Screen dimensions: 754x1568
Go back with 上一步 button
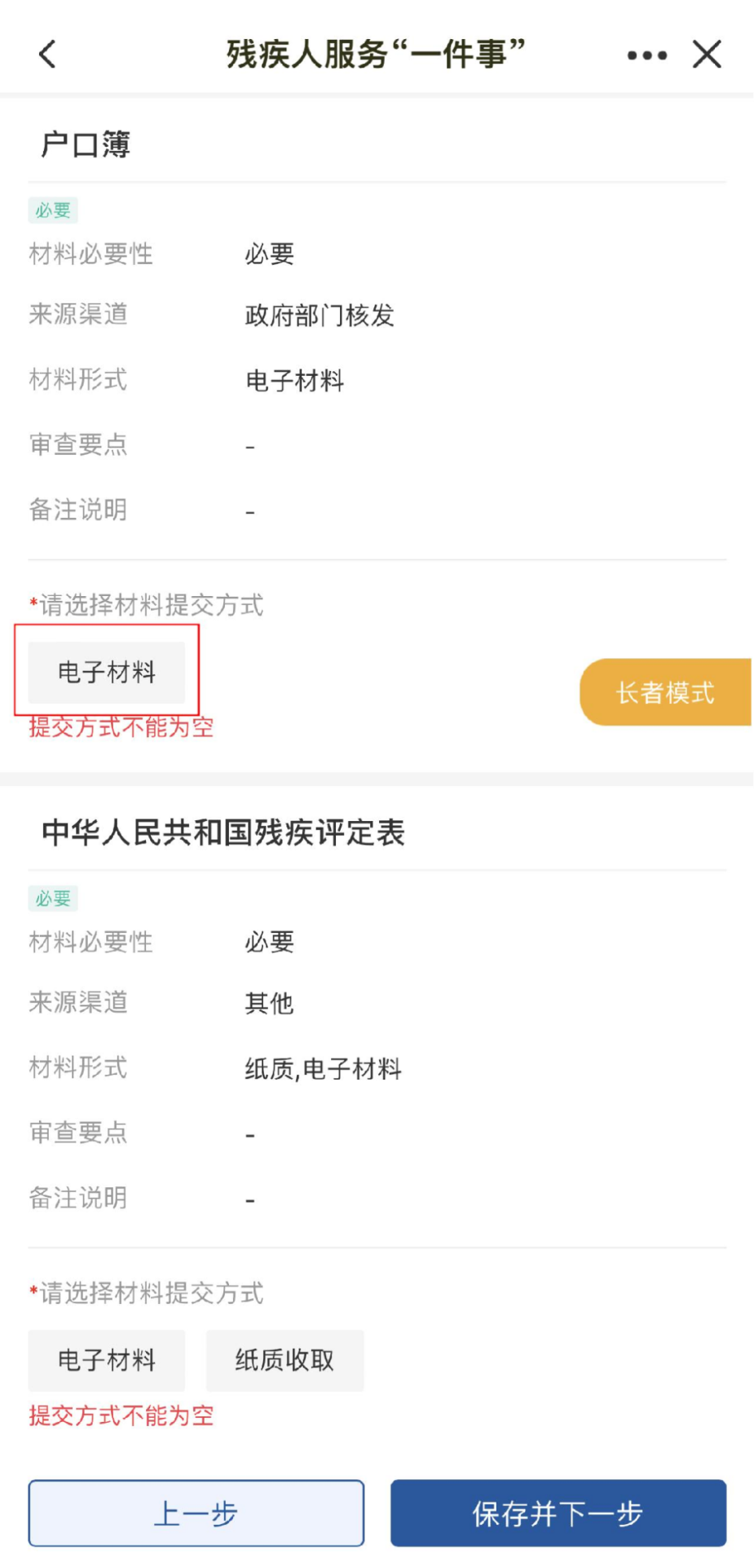click(x=196, y=1513)
